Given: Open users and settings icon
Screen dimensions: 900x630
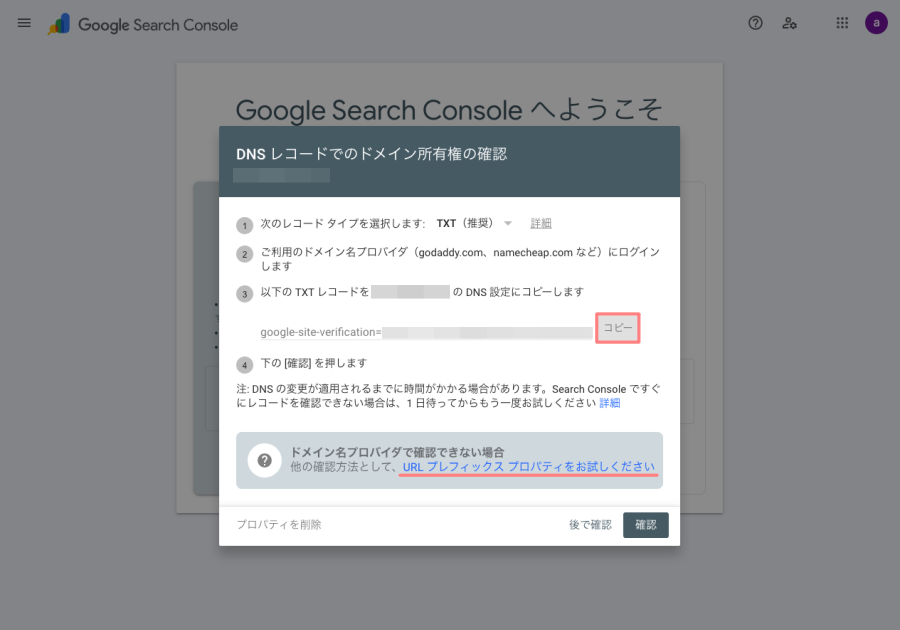Looking at the screenshot, I should coord(789,23).
